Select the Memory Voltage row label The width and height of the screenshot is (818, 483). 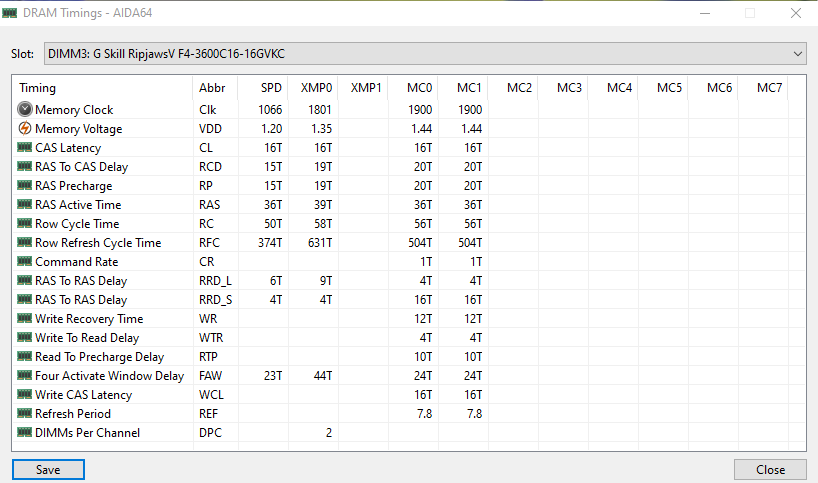pos(79,129)
